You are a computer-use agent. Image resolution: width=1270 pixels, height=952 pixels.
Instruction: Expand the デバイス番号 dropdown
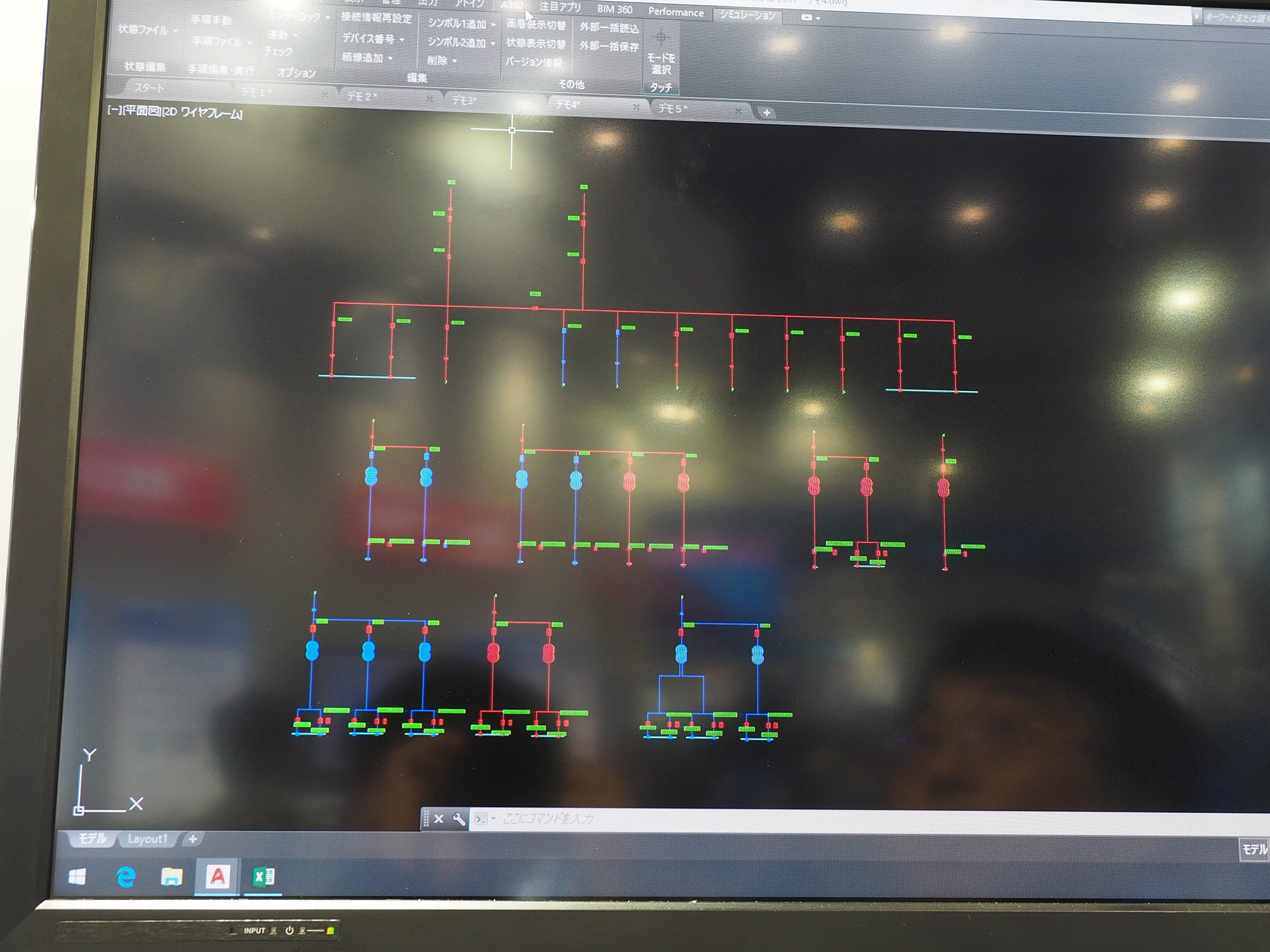pos(373,39)
